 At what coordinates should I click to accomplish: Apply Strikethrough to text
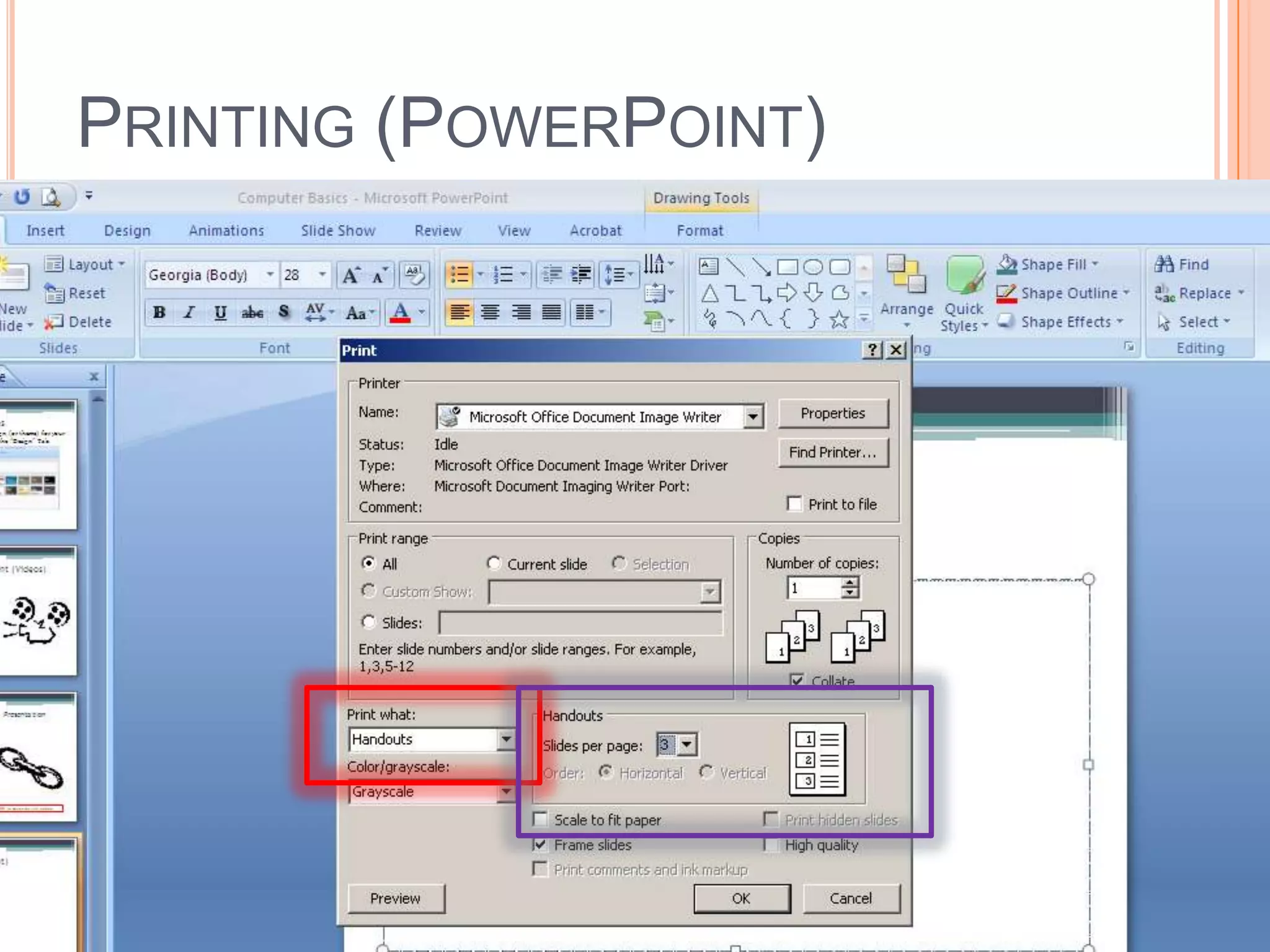click(x=252, y=312)
